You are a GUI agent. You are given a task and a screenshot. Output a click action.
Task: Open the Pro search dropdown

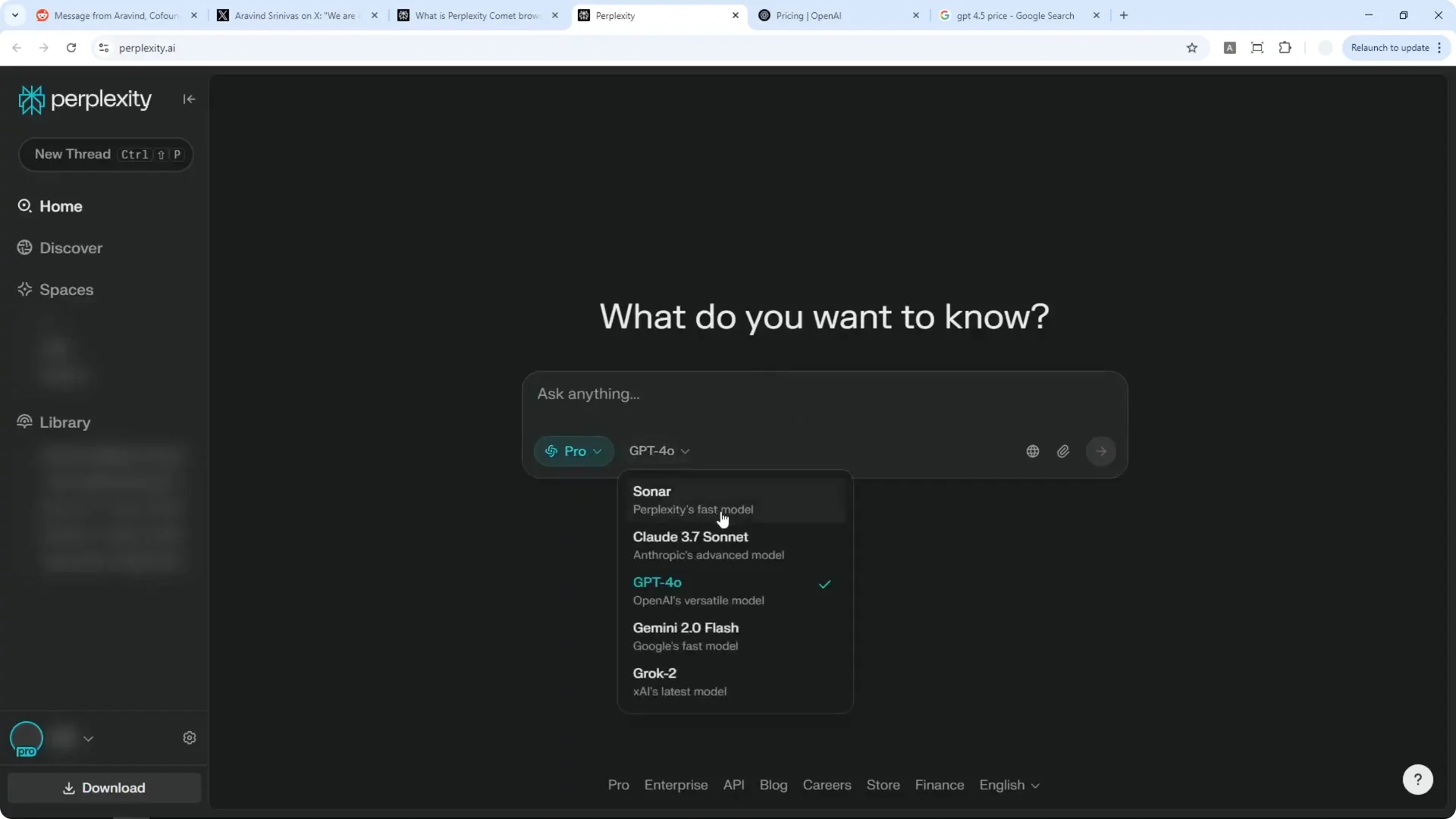[x=573, y=450]
